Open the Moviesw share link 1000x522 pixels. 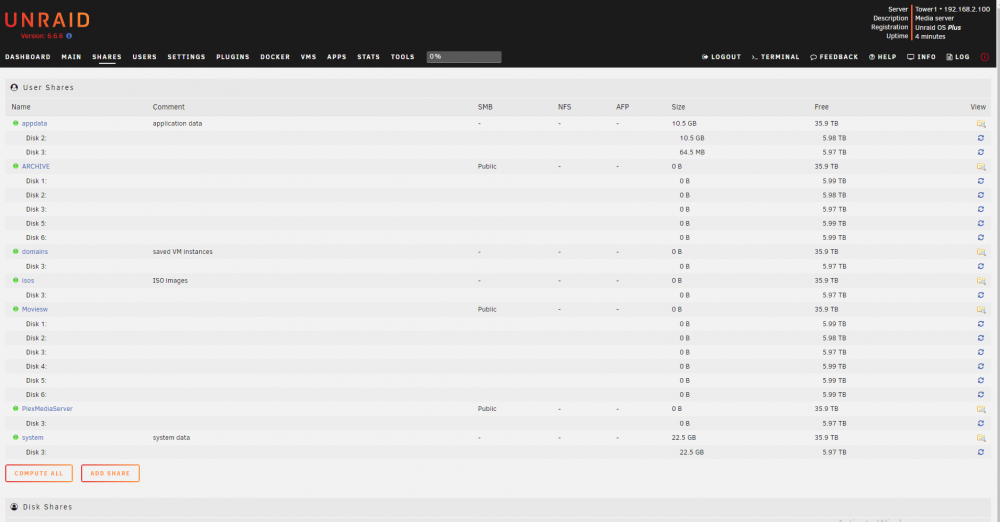(x=35, y=309)
